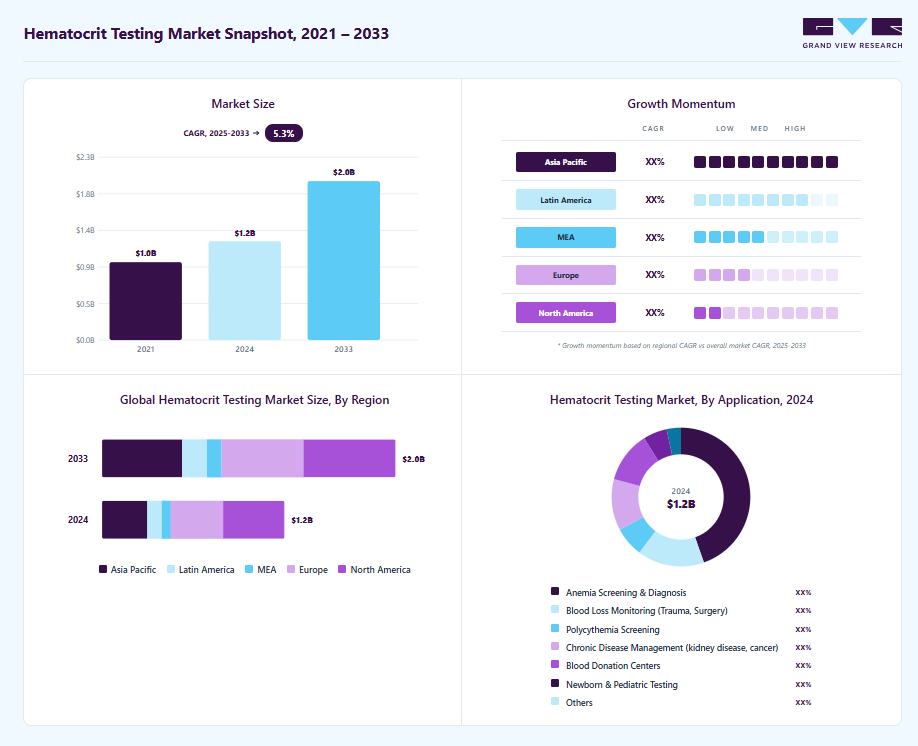Click the $1.2B label above 2024 column
The image size is (918, 746).
pos(245,233)
